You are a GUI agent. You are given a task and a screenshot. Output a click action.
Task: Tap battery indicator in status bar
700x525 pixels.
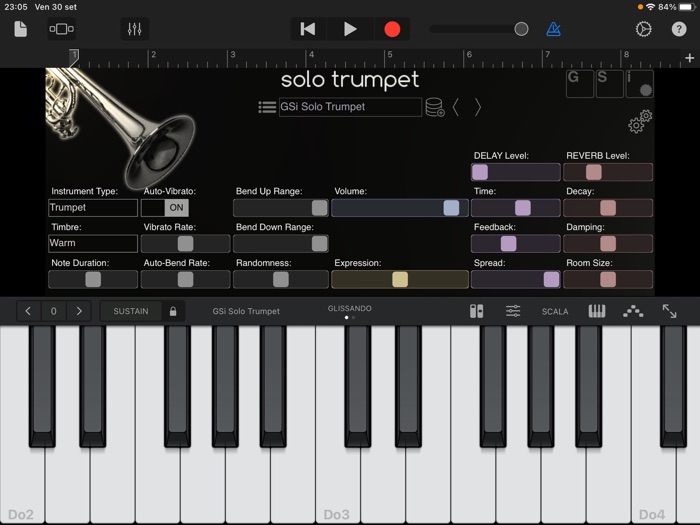click(687, 7)
